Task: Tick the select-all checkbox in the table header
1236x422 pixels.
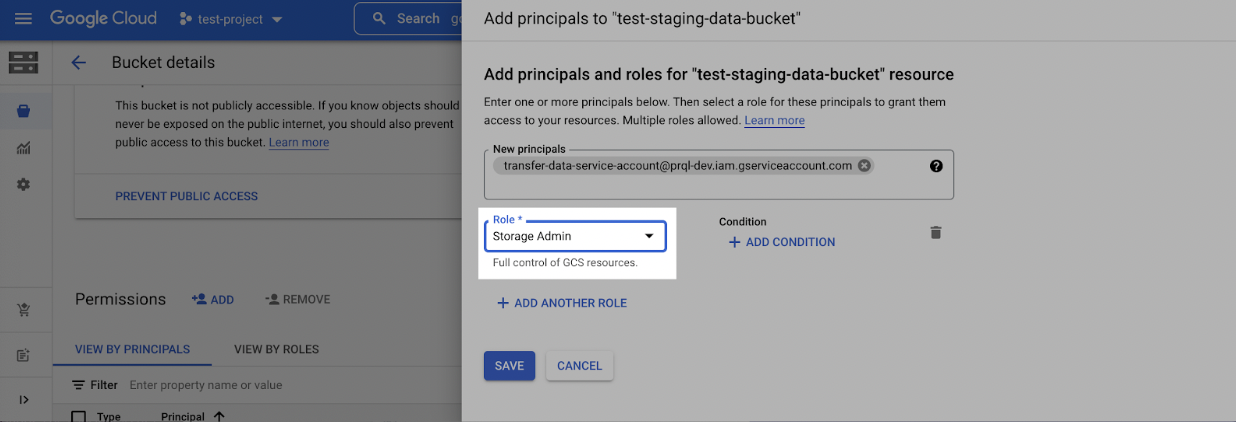Action: click(x=78, y=416)
